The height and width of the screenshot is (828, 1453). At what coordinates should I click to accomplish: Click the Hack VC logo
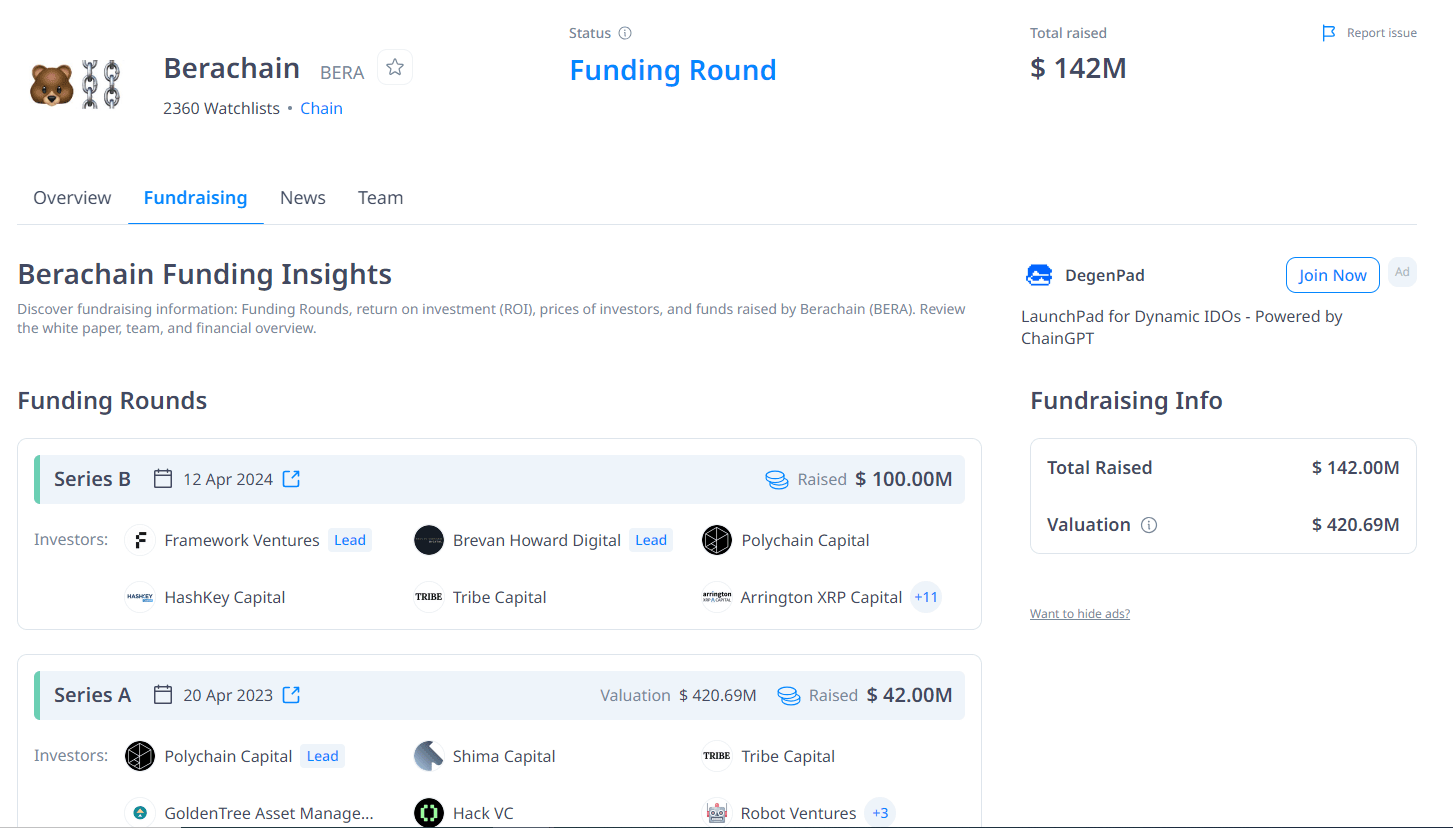point(429,813)
